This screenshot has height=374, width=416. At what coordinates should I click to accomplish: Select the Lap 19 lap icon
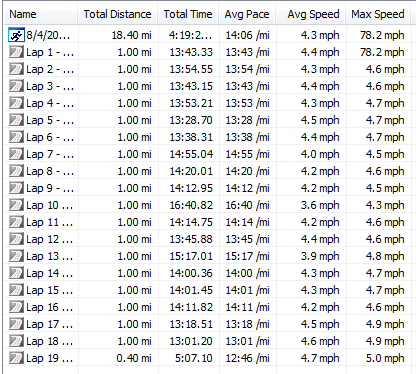tap(16, 358)
